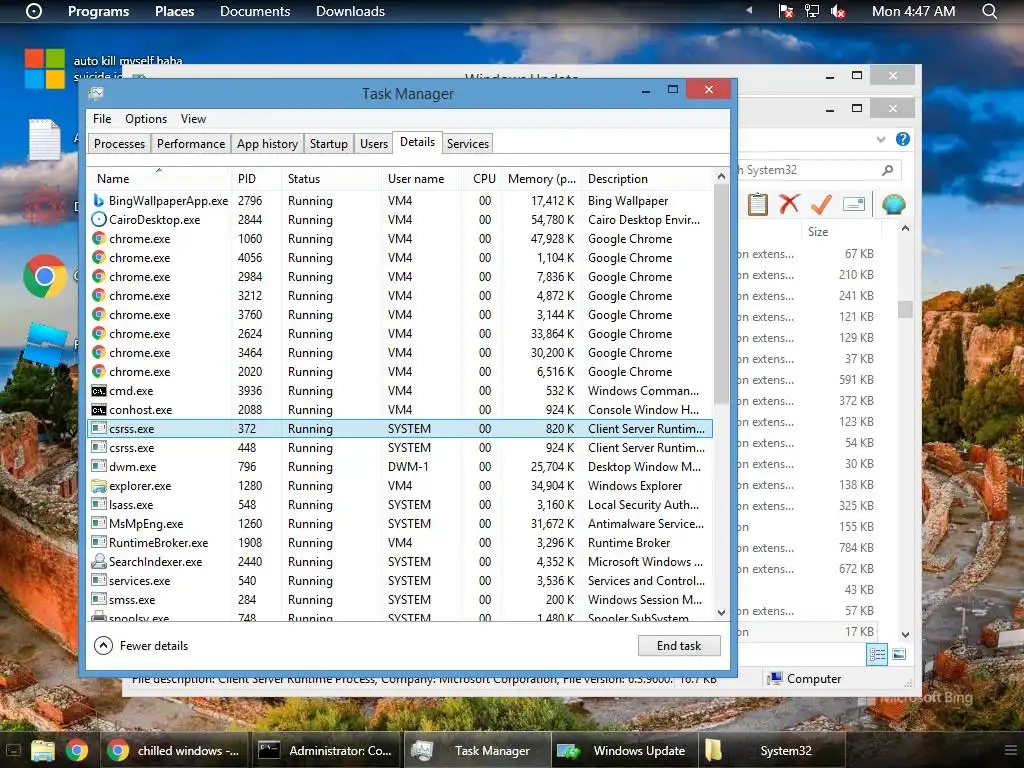Click the orange checkmark icon in System32

point(821,204)
